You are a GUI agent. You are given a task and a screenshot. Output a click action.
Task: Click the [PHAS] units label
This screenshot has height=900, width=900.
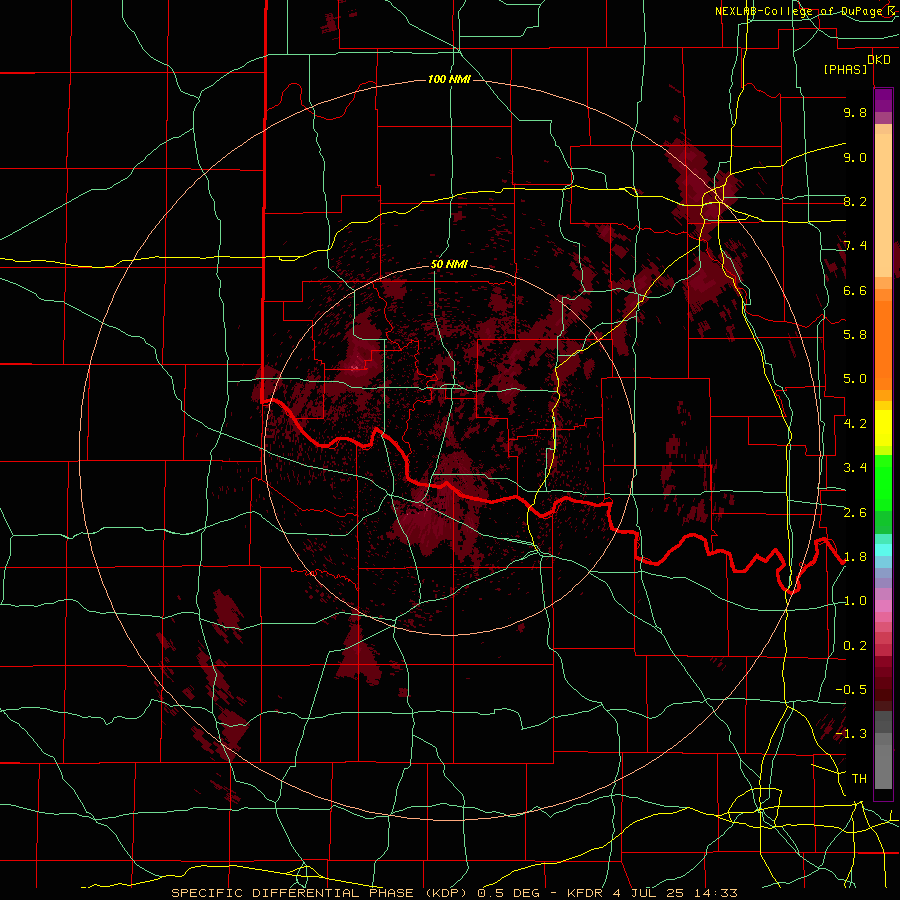click(845, 70)
